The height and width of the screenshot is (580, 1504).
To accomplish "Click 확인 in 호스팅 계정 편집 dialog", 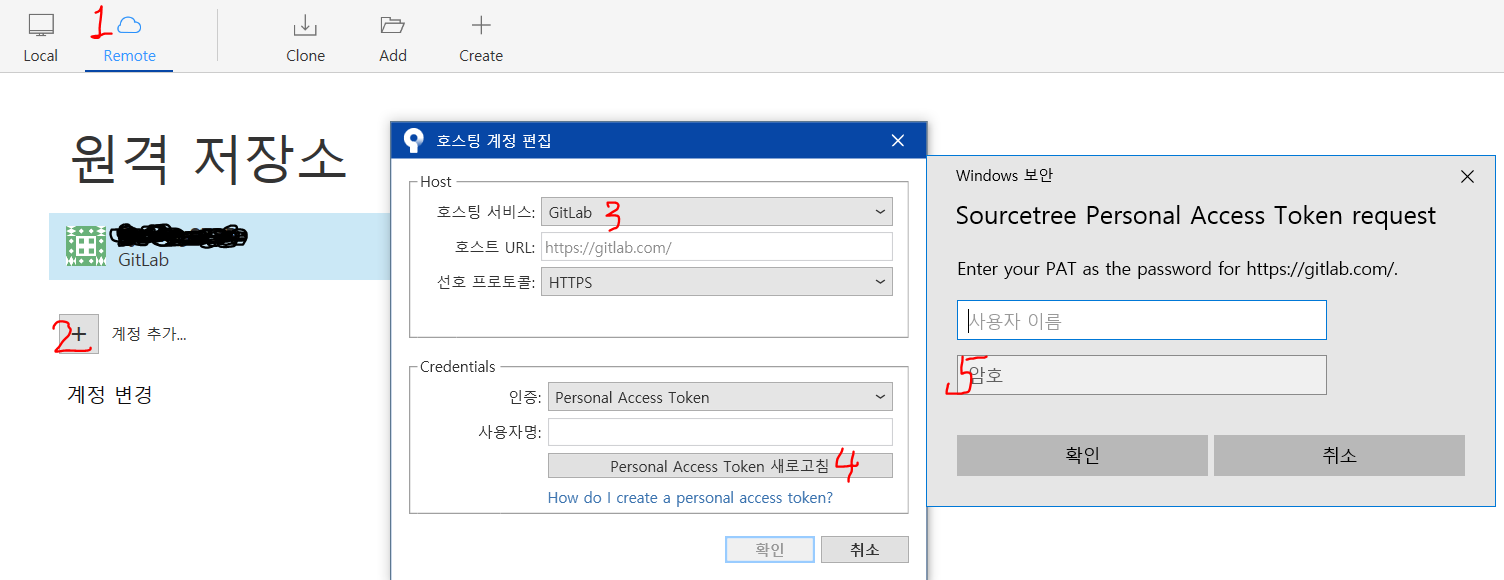I will click(770, 550).
